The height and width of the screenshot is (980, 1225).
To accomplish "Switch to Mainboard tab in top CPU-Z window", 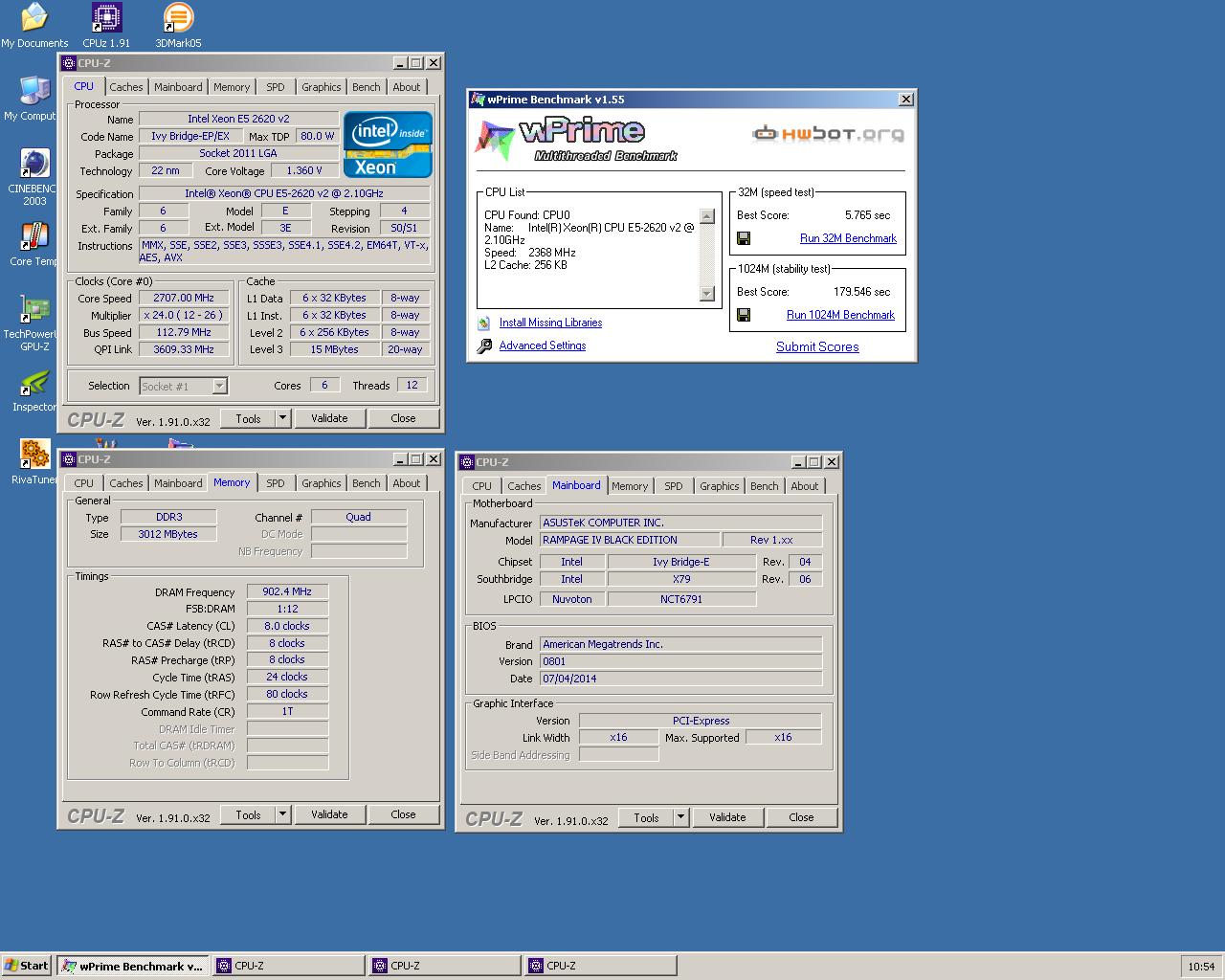I will [178, 87].
